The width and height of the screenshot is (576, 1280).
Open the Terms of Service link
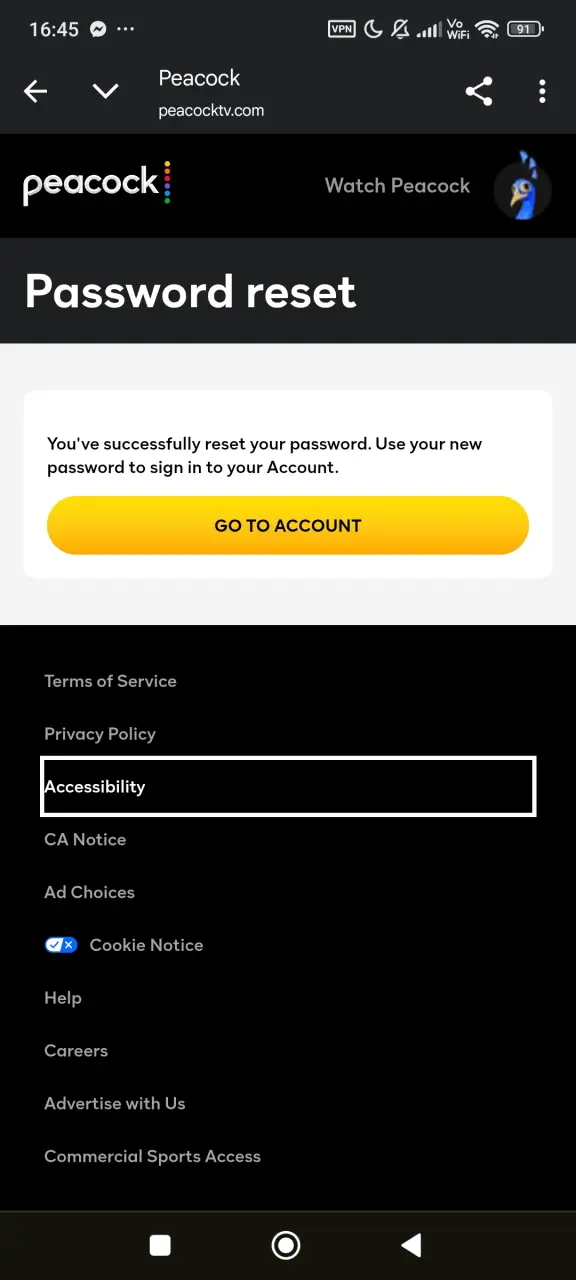pos(110,681)
